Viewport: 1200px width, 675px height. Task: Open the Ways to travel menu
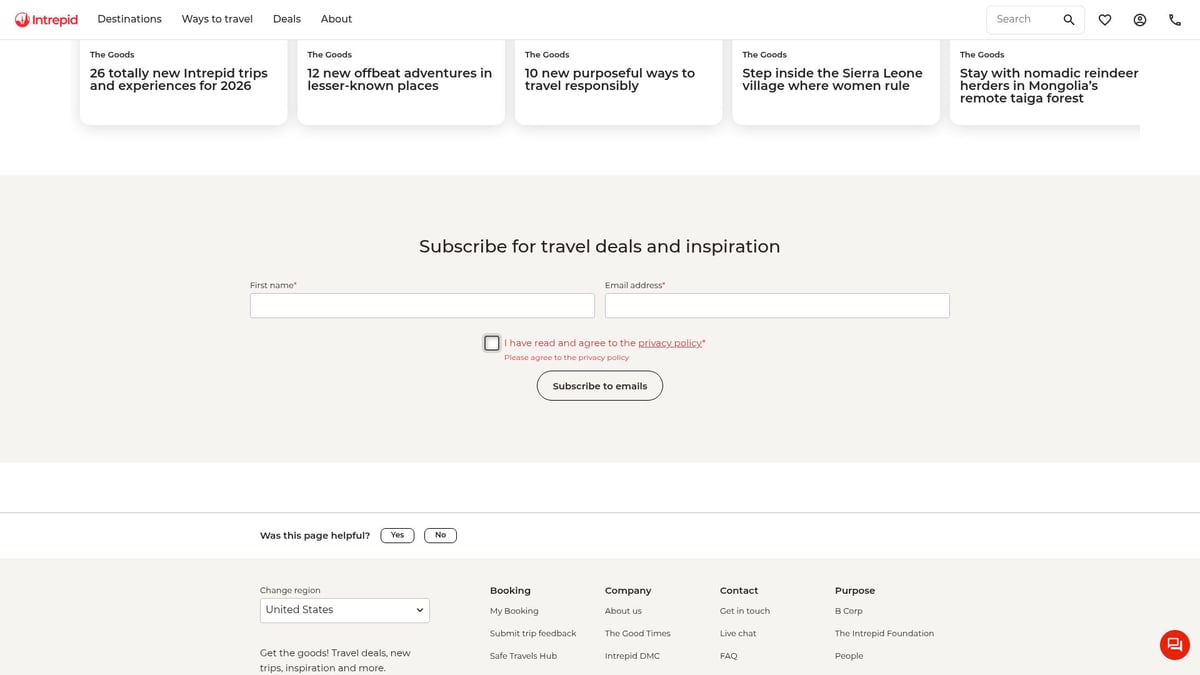tap(217, 19)
